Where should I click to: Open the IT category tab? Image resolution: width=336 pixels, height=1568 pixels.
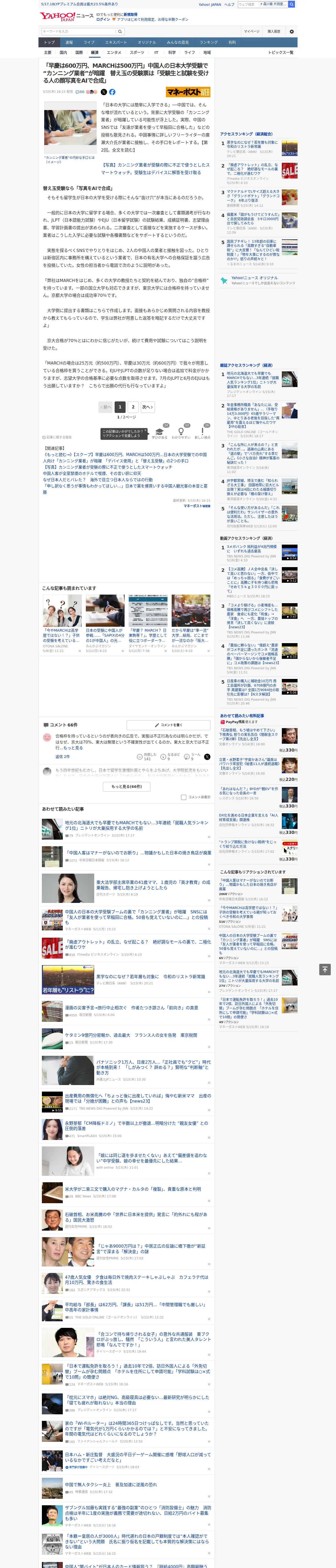[x=156, y=52]
